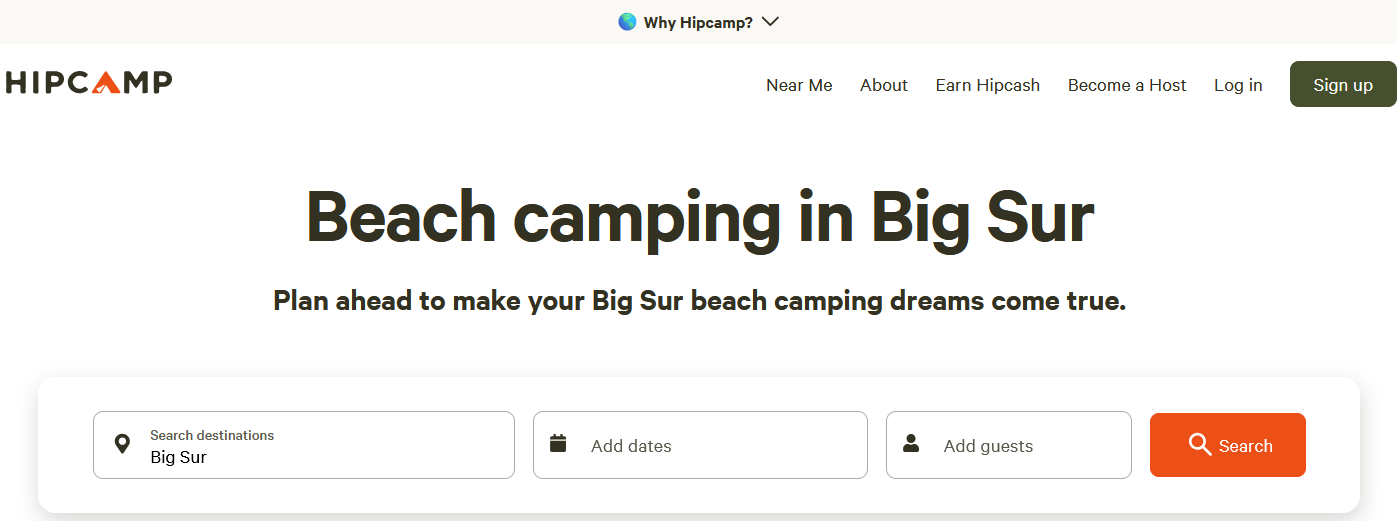
Task: Click the Beach camping in Big Sur heading
Action: point(700,216)
